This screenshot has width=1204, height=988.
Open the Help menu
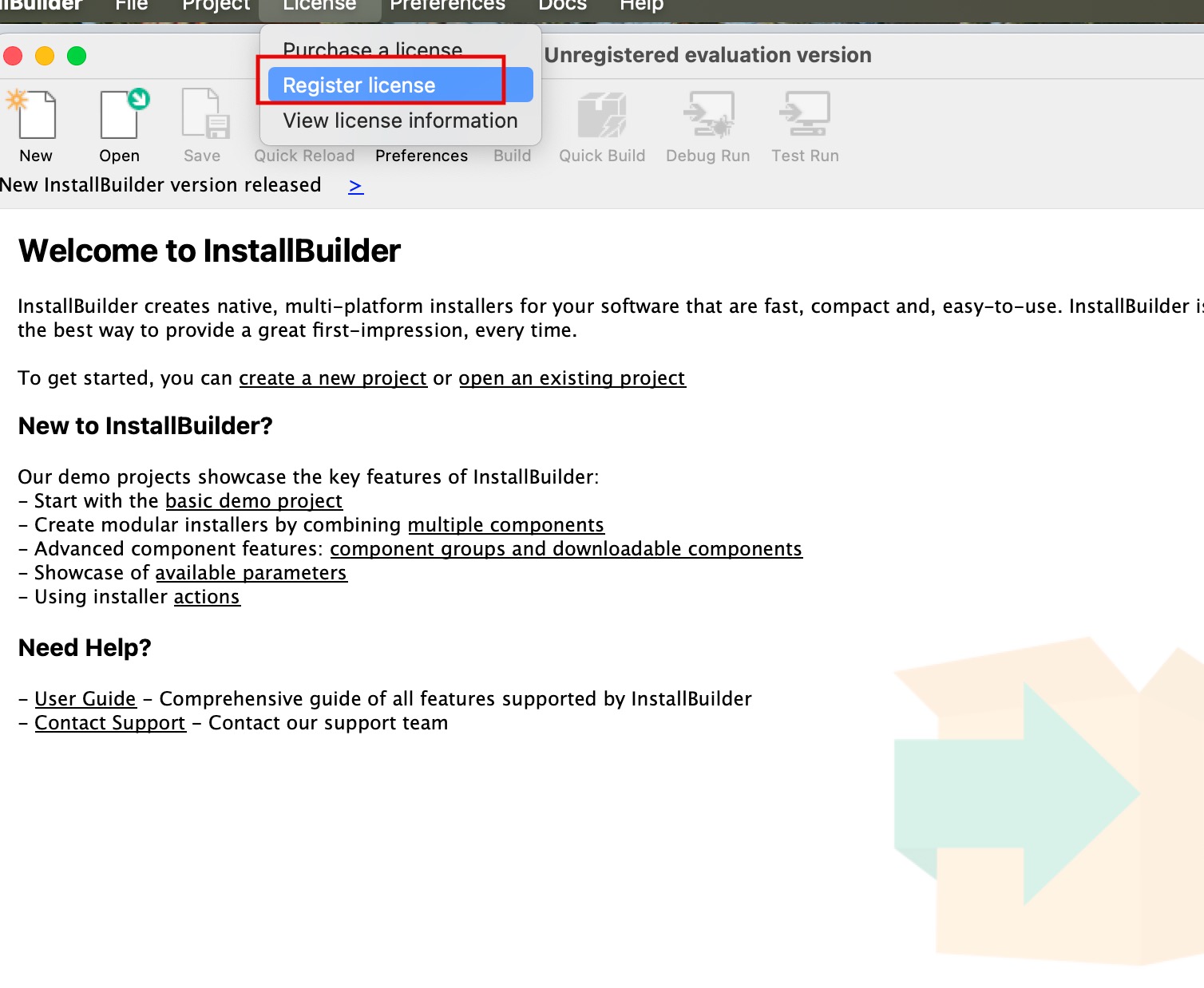(x=641, y=6)
